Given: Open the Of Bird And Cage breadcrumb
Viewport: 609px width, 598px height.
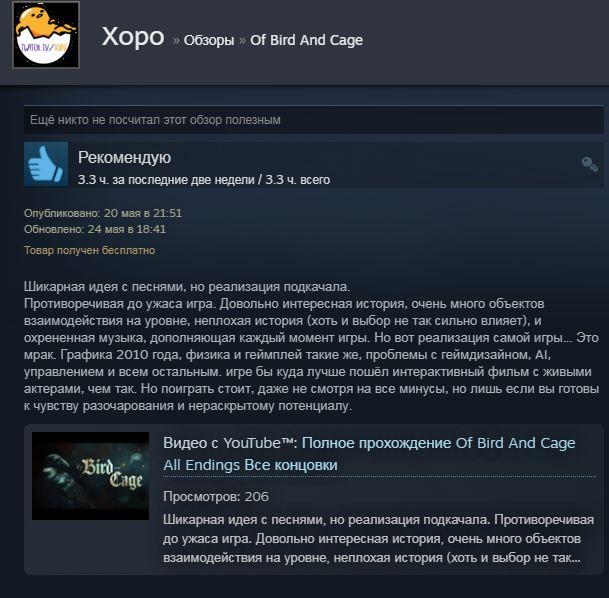Looking at the screenshot, I should click(306, 40).
